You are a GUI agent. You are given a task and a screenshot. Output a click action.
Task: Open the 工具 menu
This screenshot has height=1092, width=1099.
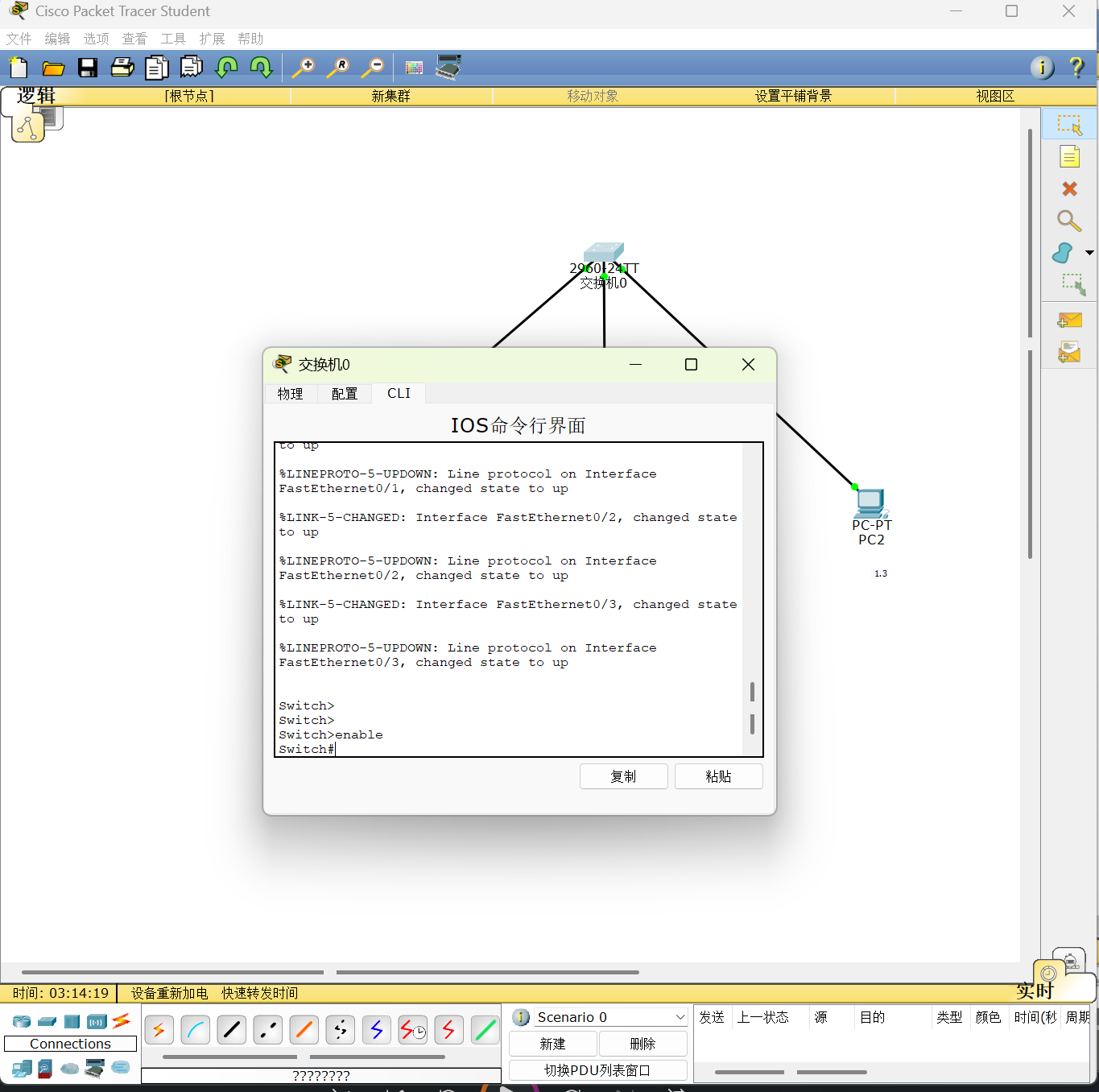174,39
